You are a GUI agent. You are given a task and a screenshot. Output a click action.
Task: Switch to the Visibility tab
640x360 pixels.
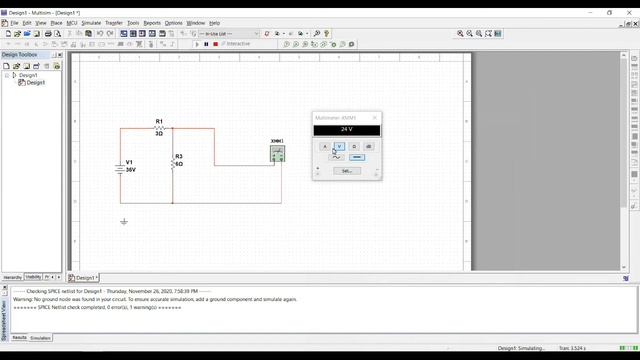point(33,277)
